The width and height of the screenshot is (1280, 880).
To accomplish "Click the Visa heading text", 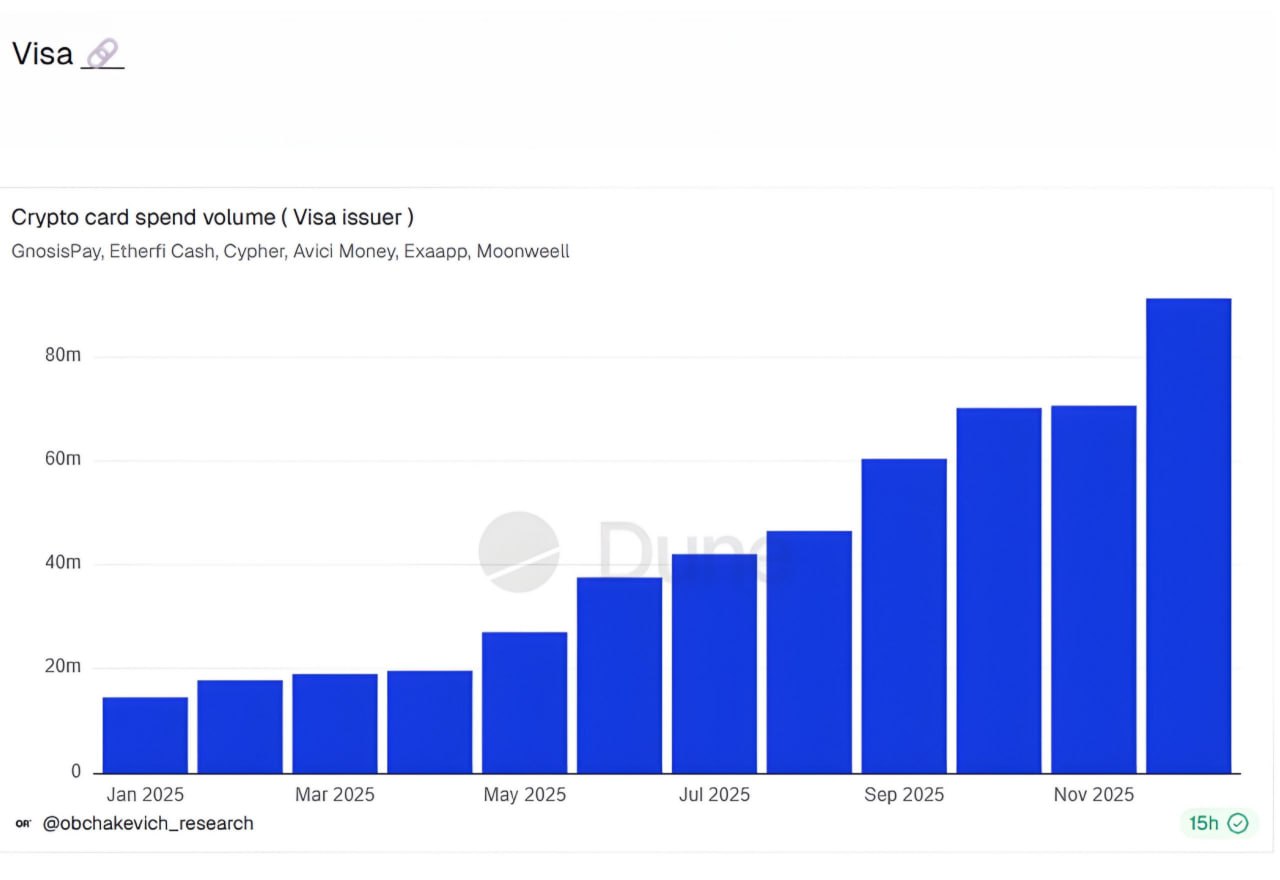I will (43, 54).
